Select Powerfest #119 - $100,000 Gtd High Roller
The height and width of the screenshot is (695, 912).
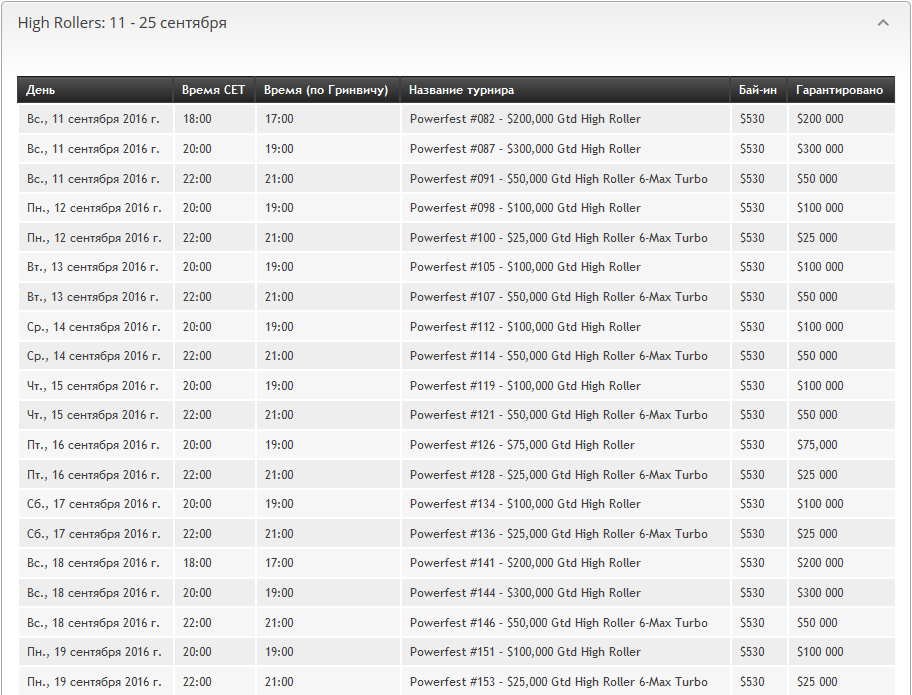coord(525,386)
